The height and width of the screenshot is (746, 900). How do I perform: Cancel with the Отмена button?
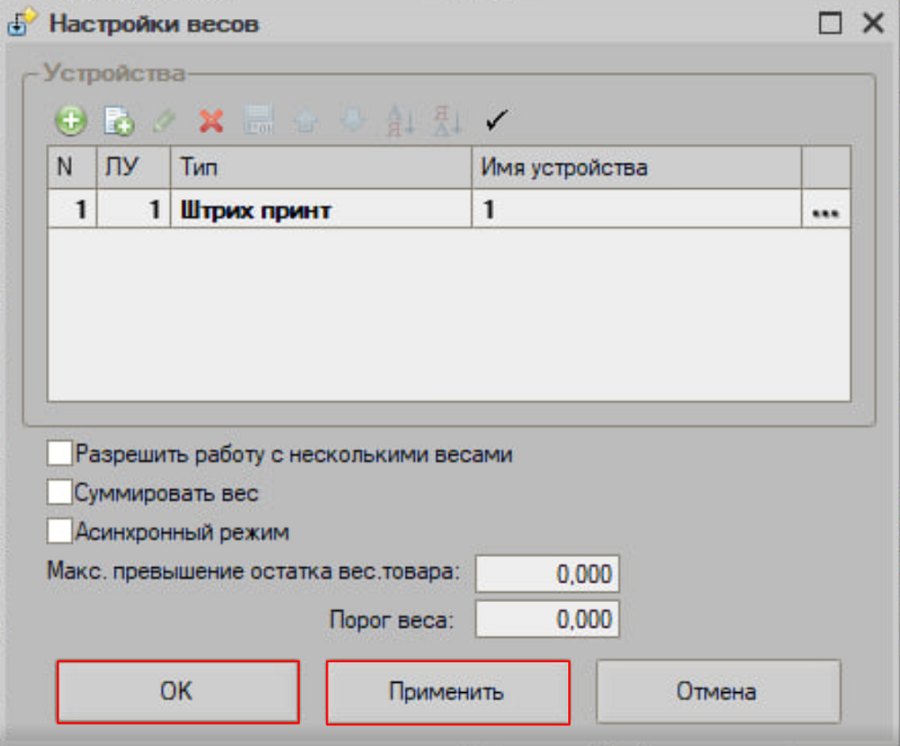718,691
